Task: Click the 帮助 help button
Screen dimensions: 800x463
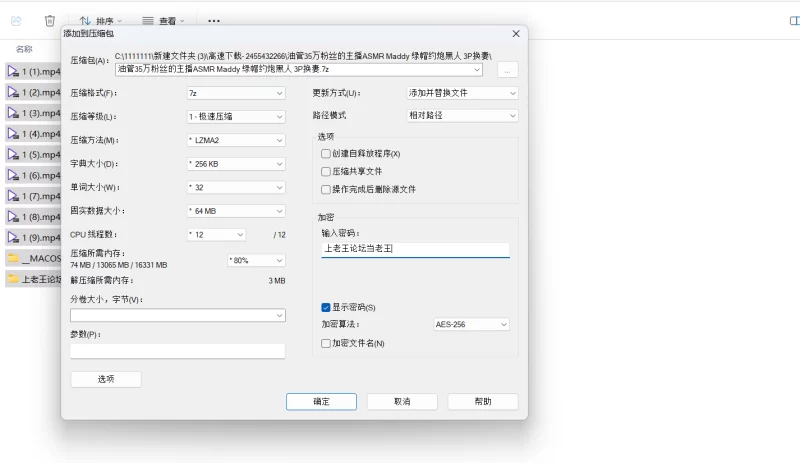Action: (483, 402)
